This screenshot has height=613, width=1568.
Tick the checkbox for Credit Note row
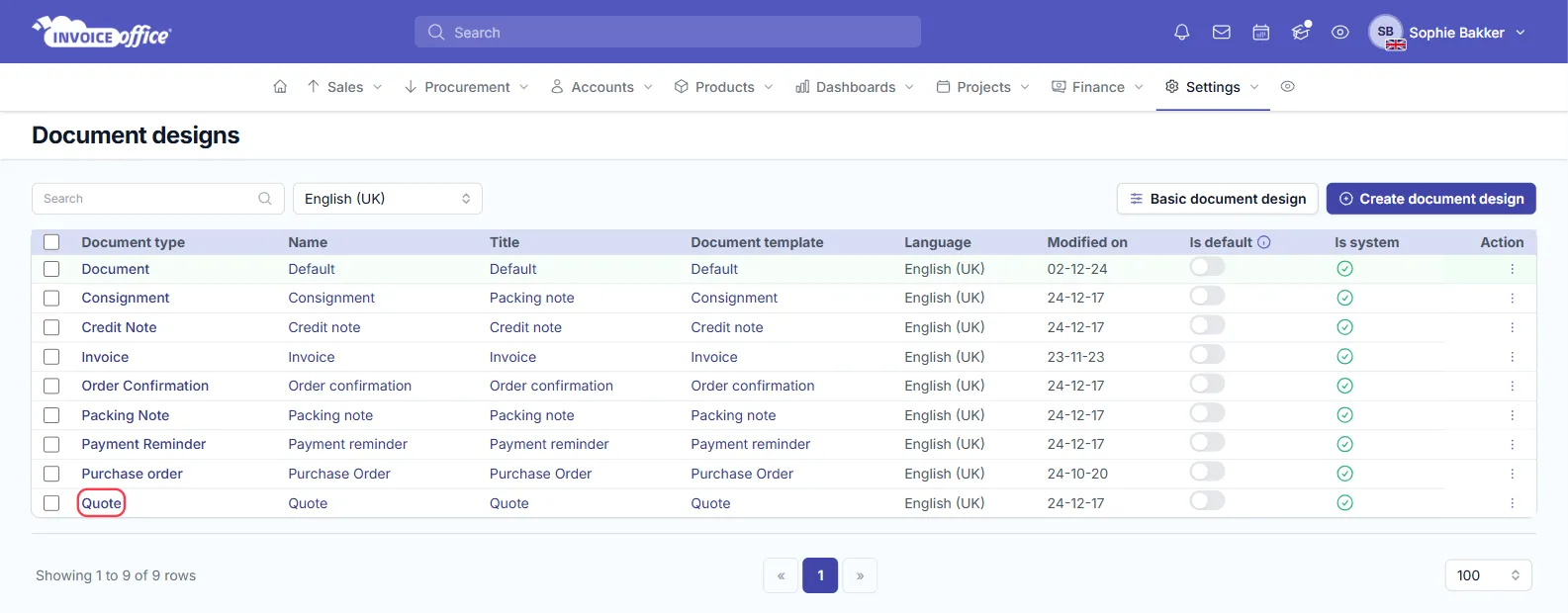pos(51,327)
